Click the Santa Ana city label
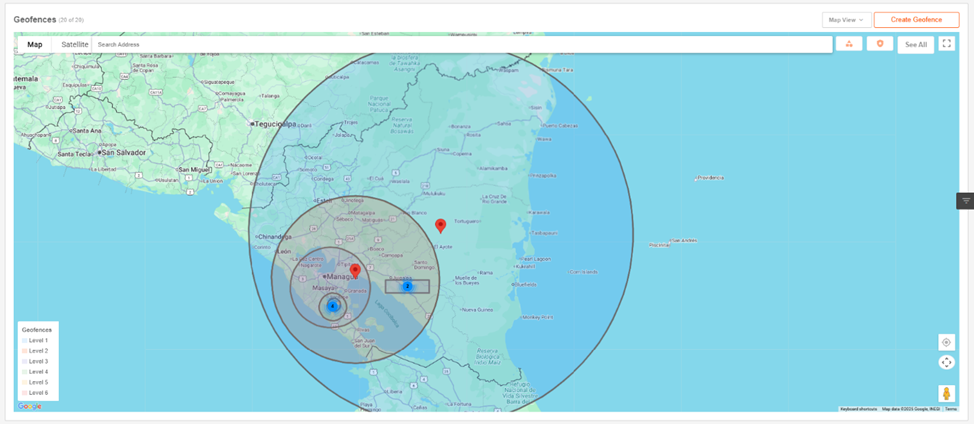The image size is (974, 424). 88,131
